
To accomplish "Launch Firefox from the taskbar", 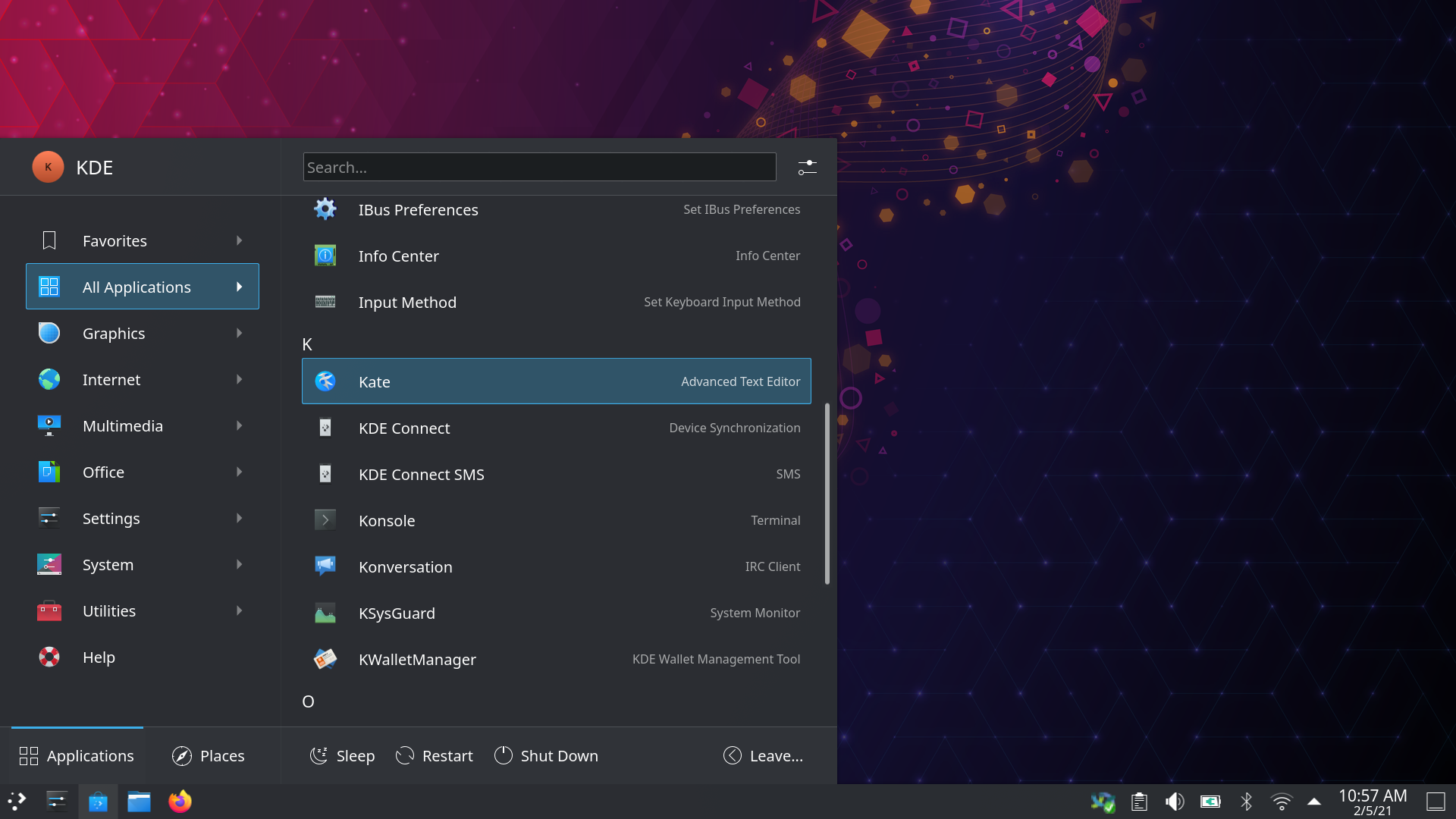I will pyautogui.click(x=180, y=802).
